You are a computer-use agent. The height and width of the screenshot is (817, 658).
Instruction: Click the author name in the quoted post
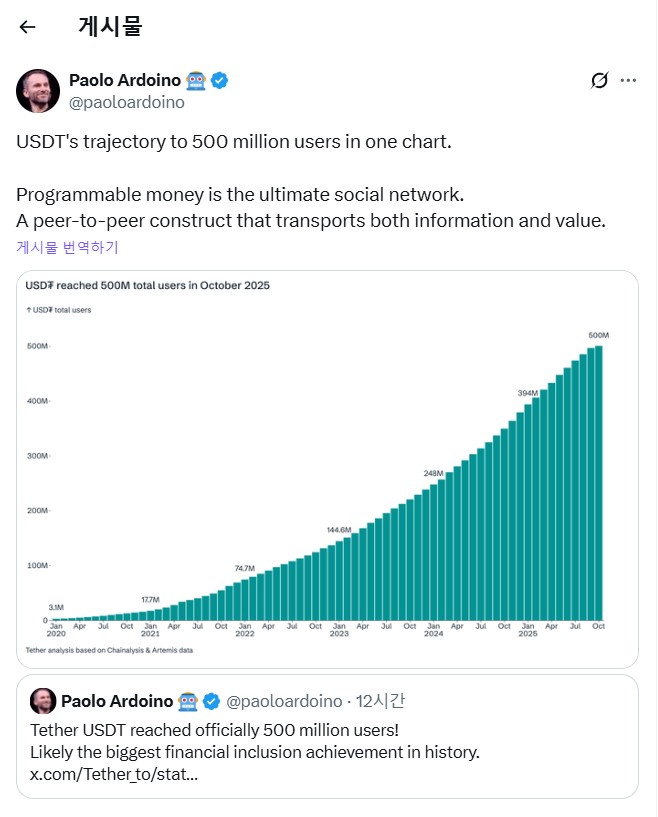117,700
